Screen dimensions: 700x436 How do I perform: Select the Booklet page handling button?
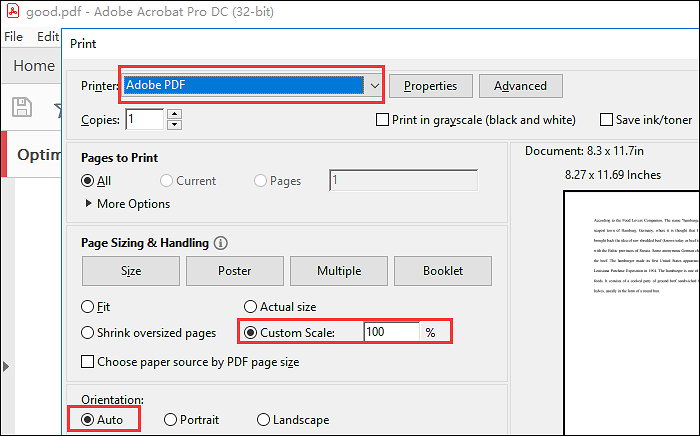click(x=443, y=271)
